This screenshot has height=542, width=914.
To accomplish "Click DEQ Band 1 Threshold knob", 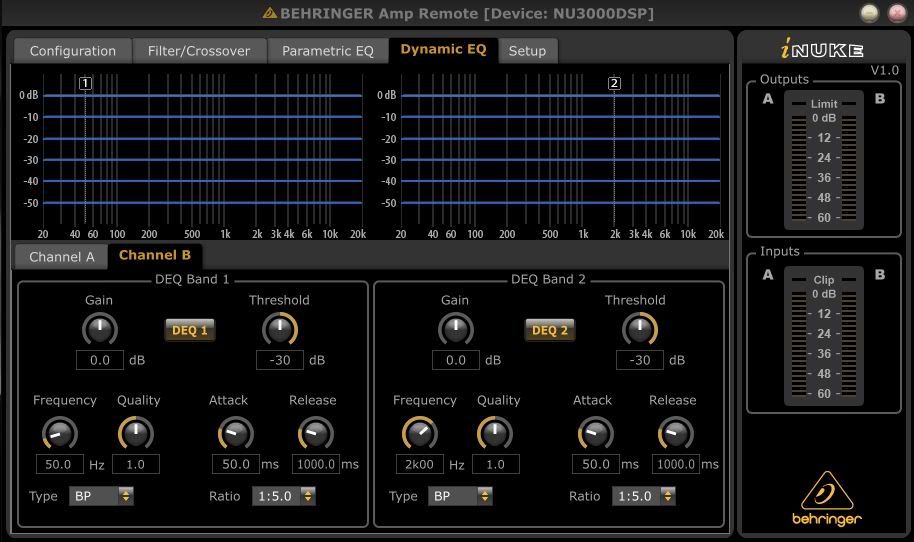I will pyautogui.click(x=280, y=329).
